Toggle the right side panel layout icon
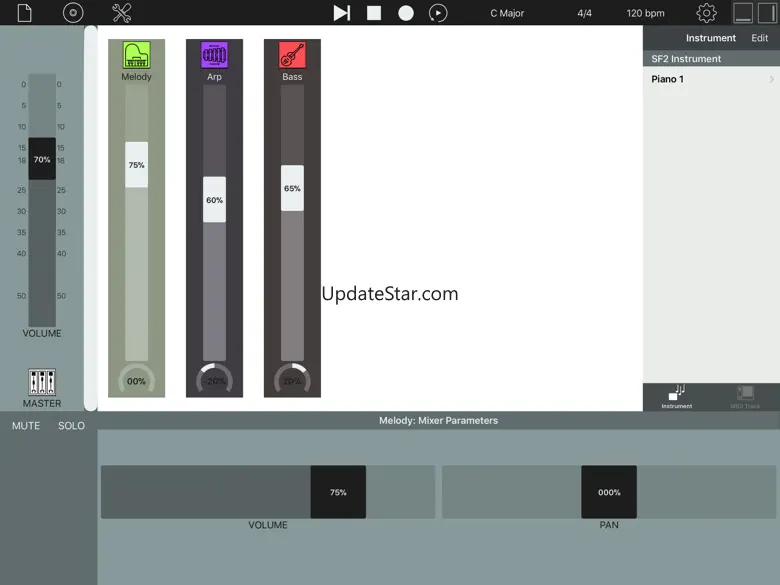Viewport: 780px width, 585px height. [767, 13]
